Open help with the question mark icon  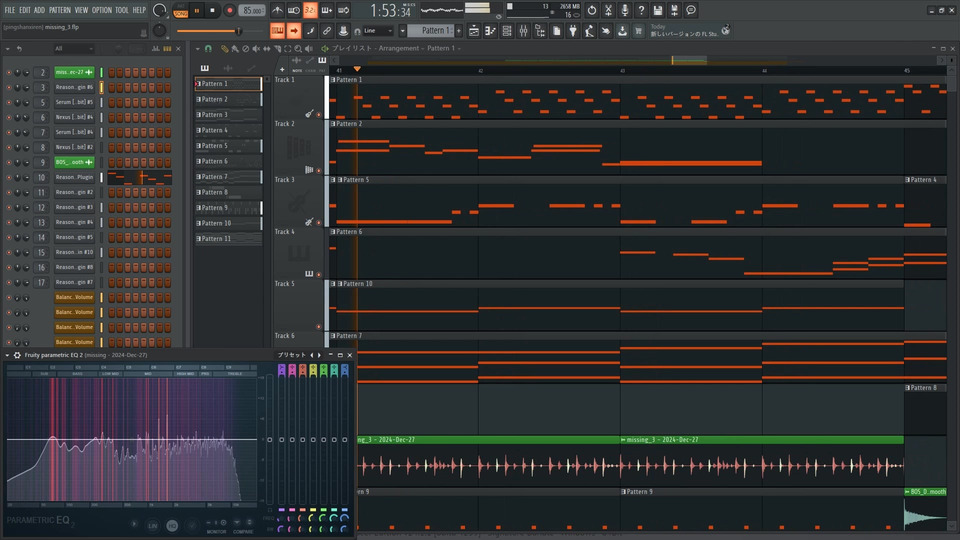tap(641, 10)
